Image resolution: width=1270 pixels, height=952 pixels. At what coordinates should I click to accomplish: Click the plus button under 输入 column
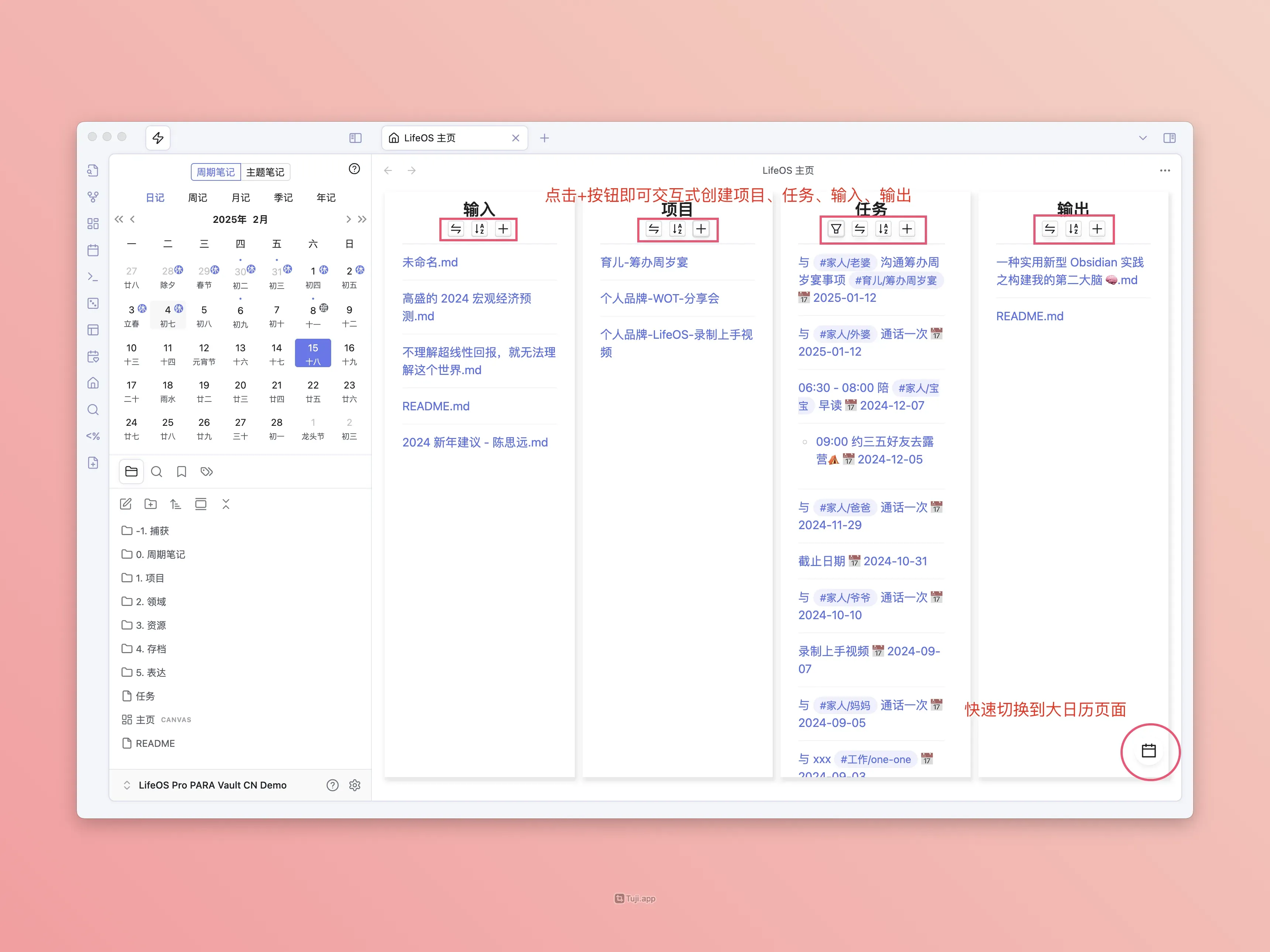pyautogui.click(x=503, y=229)
